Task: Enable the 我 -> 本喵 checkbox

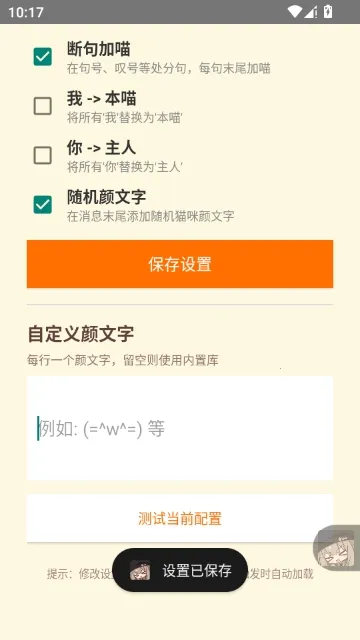Action: 42,106
